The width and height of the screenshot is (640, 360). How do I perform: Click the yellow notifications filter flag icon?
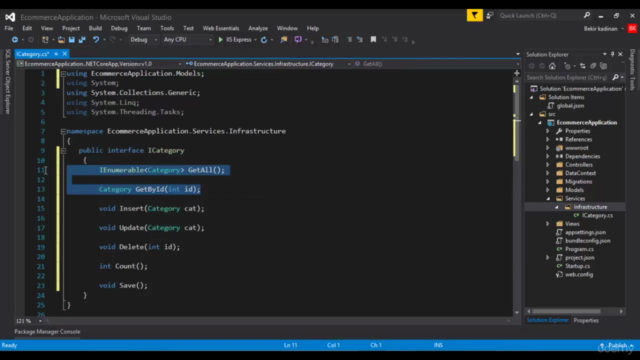pos(475,16)
